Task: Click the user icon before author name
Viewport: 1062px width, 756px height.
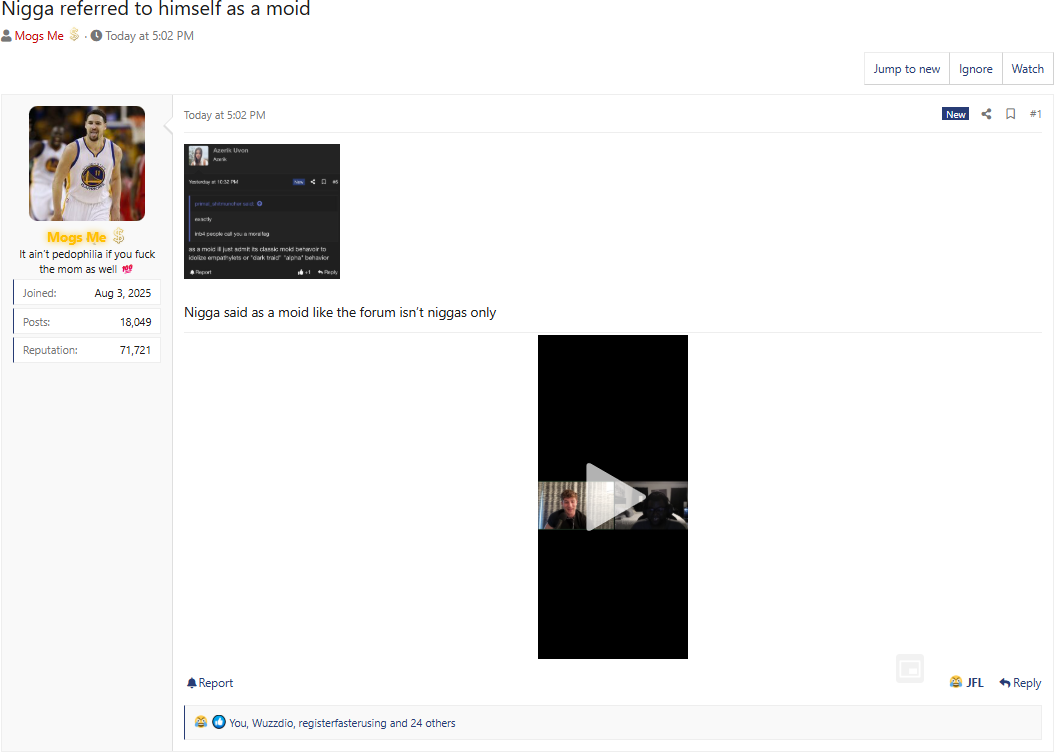Action: (x=7, y=36)
